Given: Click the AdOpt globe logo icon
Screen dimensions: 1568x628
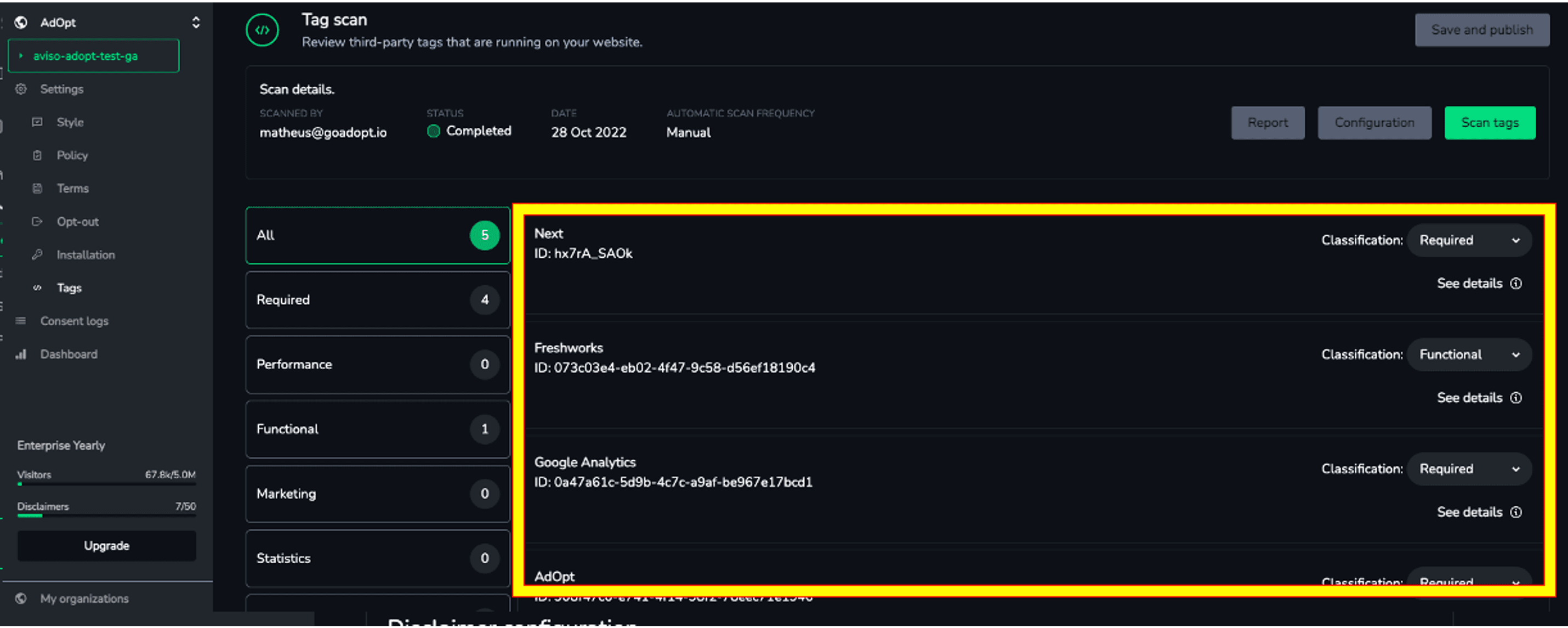Looking at the screenshot, I should click(21, 22).
